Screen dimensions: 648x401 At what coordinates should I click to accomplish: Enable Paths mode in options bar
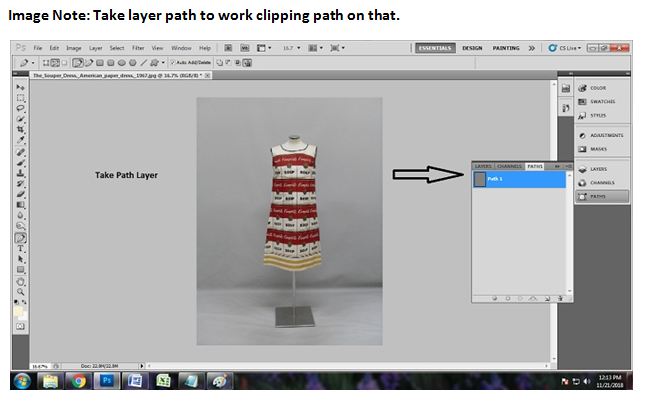point(55,63)
